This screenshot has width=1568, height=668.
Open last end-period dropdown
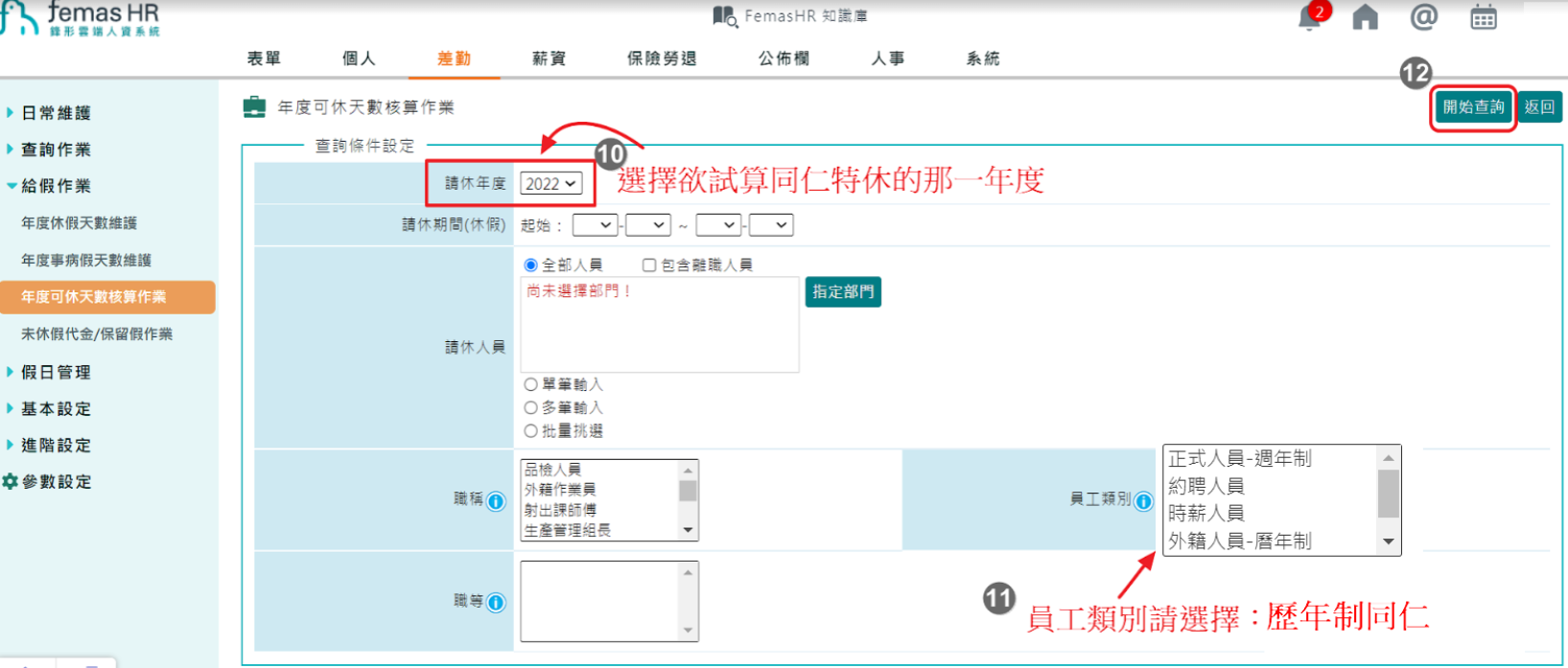pyautogui.click(x=771, y=225)
